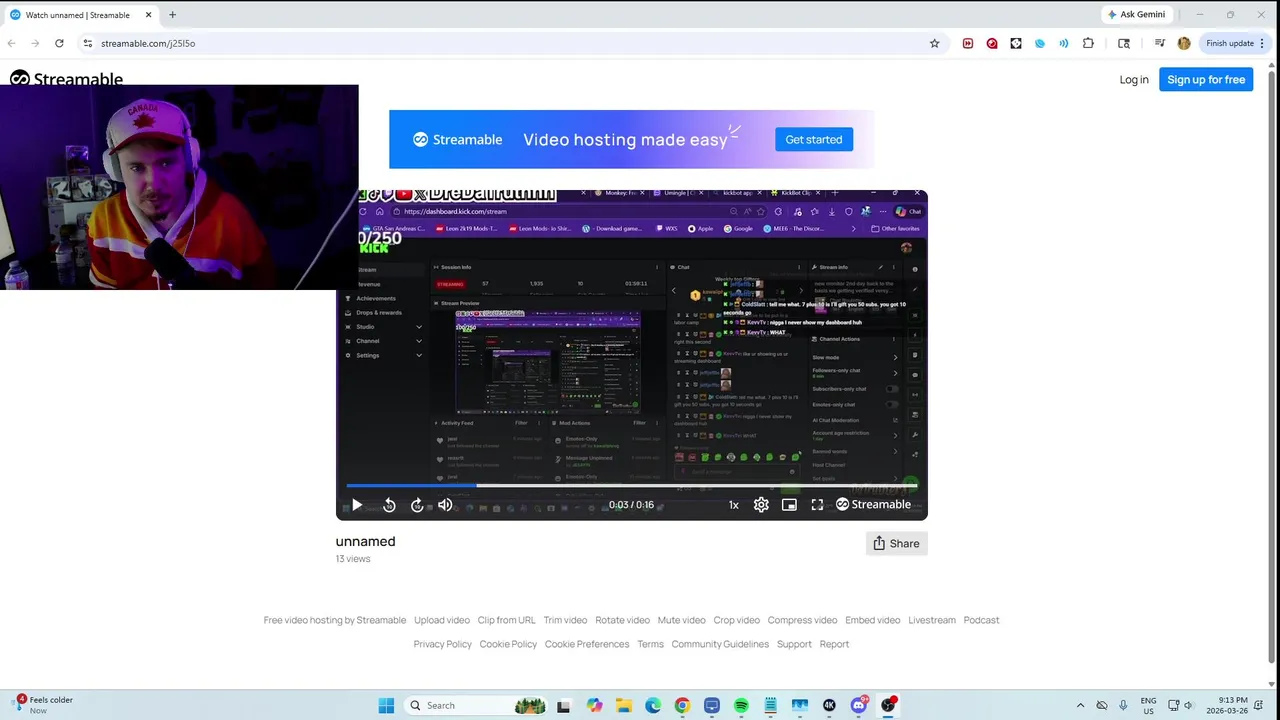Viewport: 1280px width, 720px height.
Task: Reload the page in Chrome
Action: coord(59,43)
